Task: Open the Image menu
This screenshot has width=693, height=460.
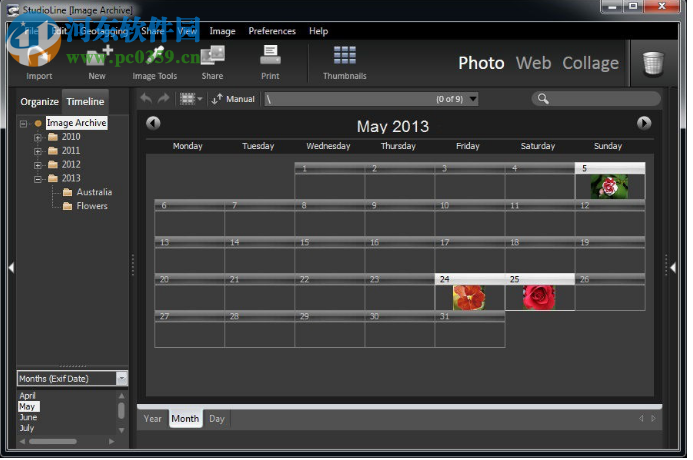Action: pyautogui.click(x=222, y=31)
